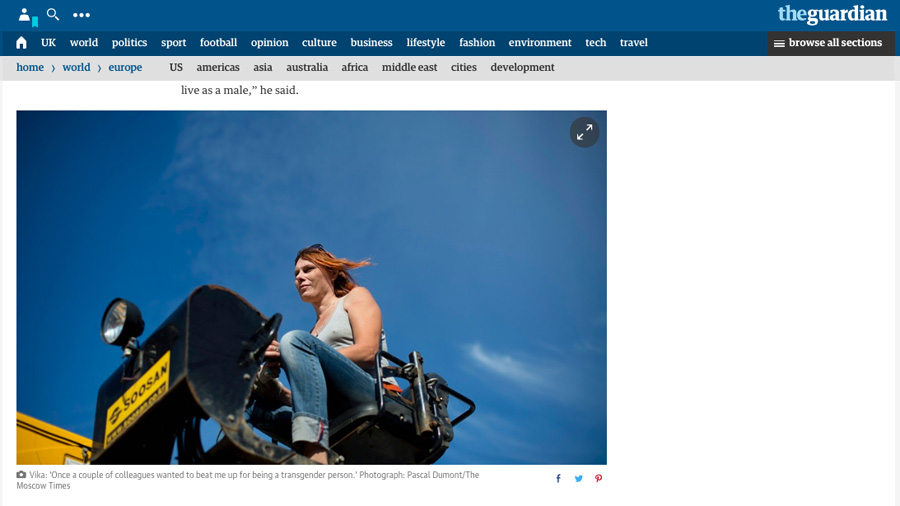The image size is (900, 506).
Task: Click the Guardian logo
Action: 832,14
